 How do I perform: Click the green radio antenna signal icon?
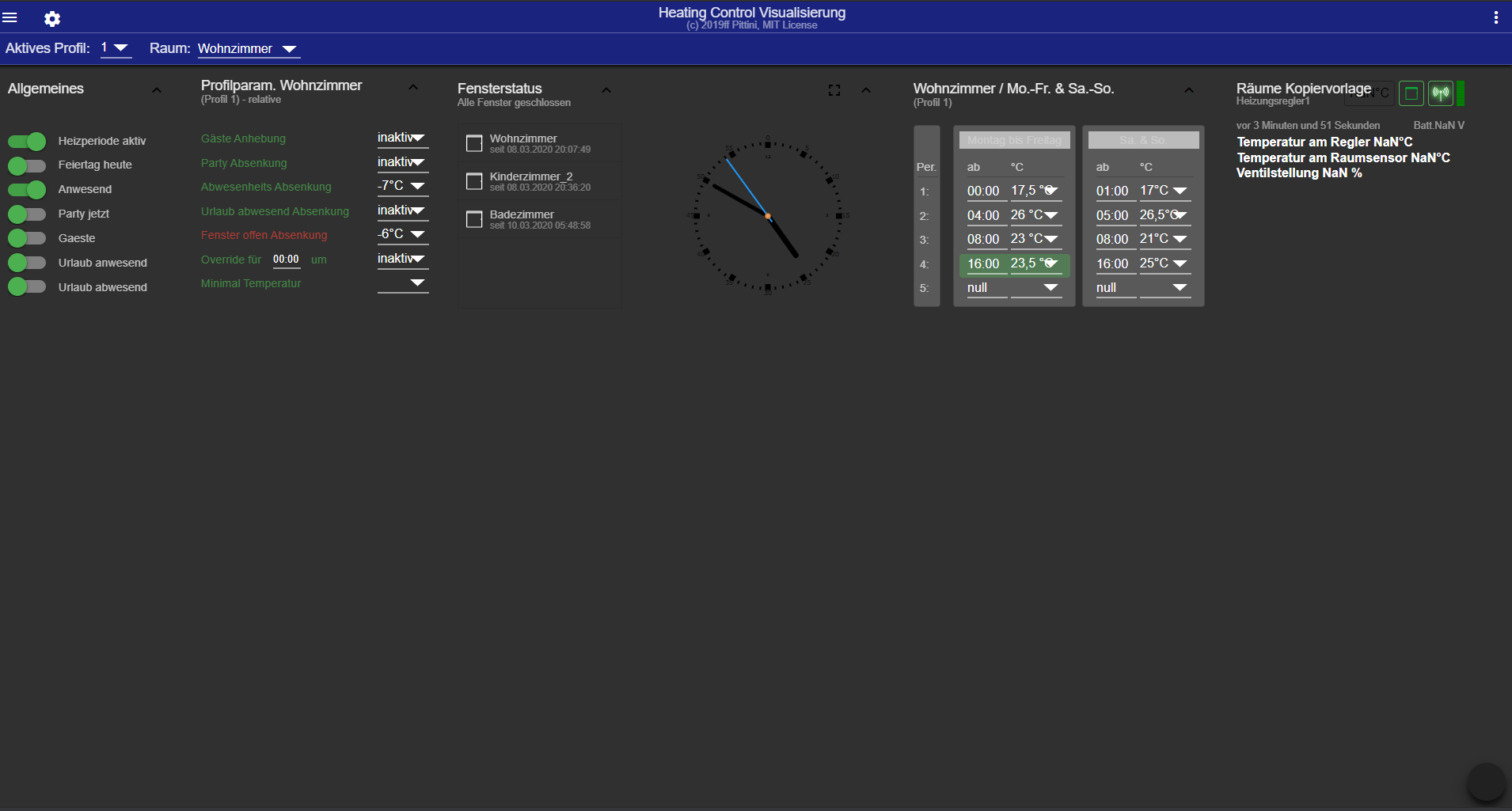pos(1441,93)
